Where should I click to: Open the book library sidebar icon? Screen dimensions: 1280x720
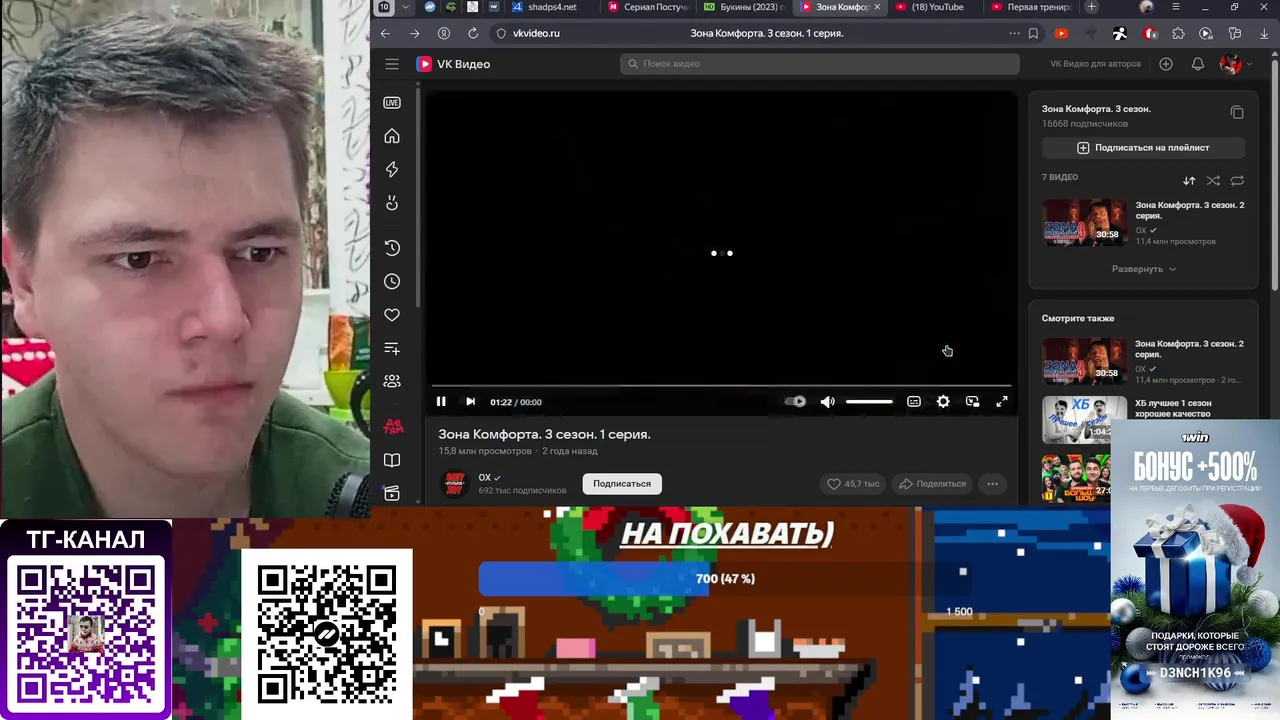392,460
